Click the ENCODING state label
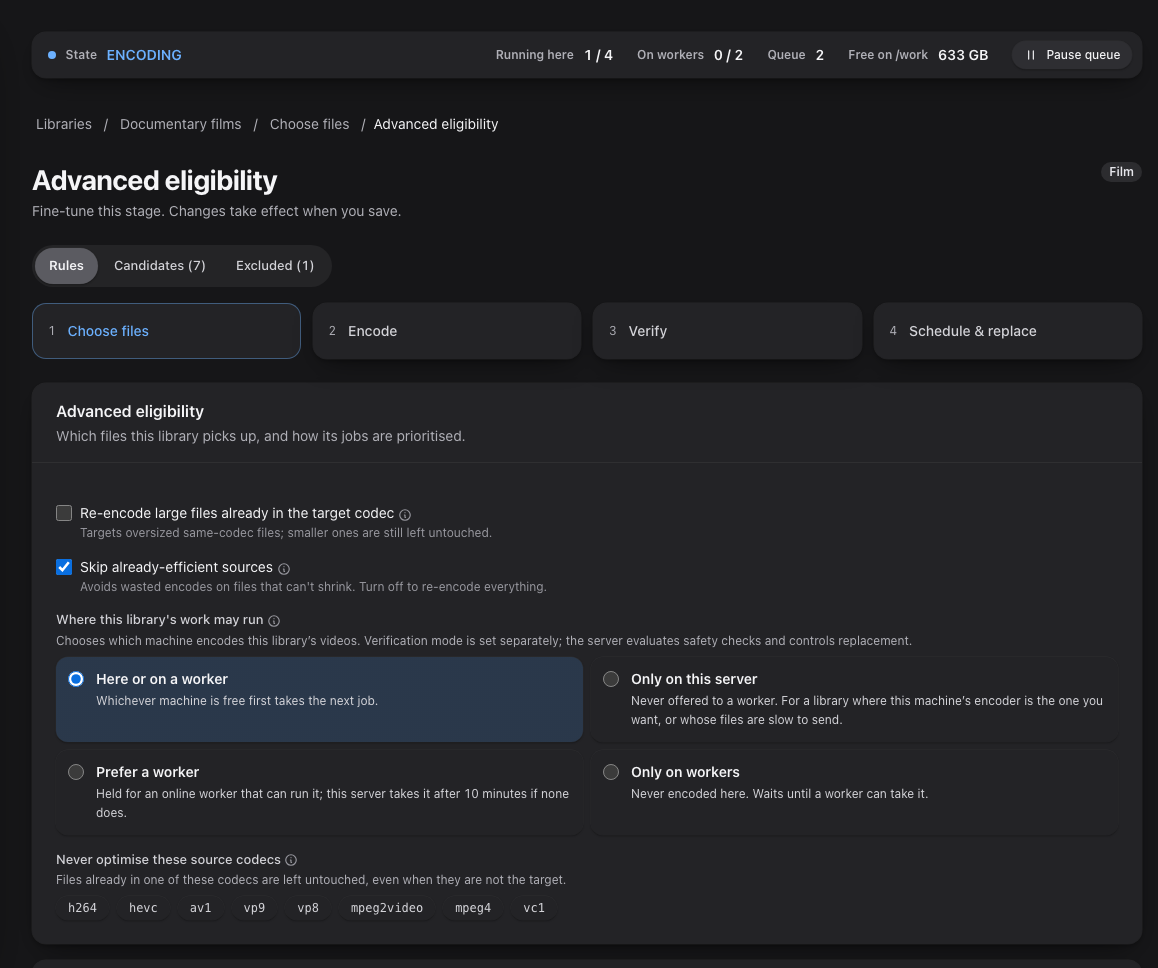The width and height of the screenshot is (1158, 968). [x=144, y=55]
